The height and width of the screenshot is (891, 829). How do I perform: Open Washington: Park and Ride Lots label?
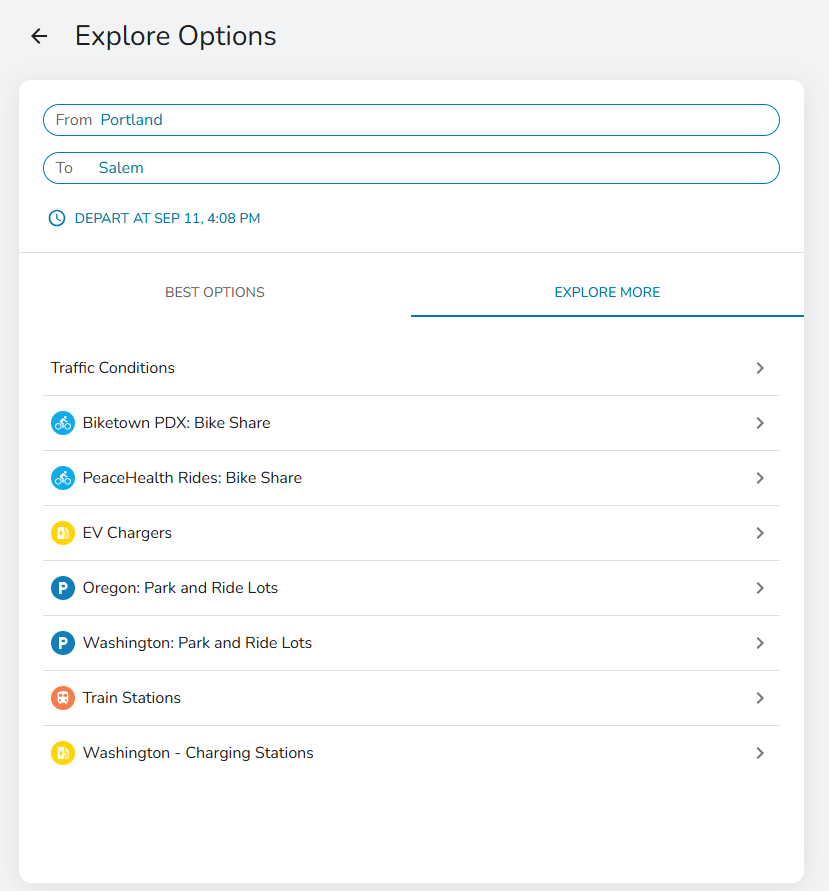pos(197,643)
